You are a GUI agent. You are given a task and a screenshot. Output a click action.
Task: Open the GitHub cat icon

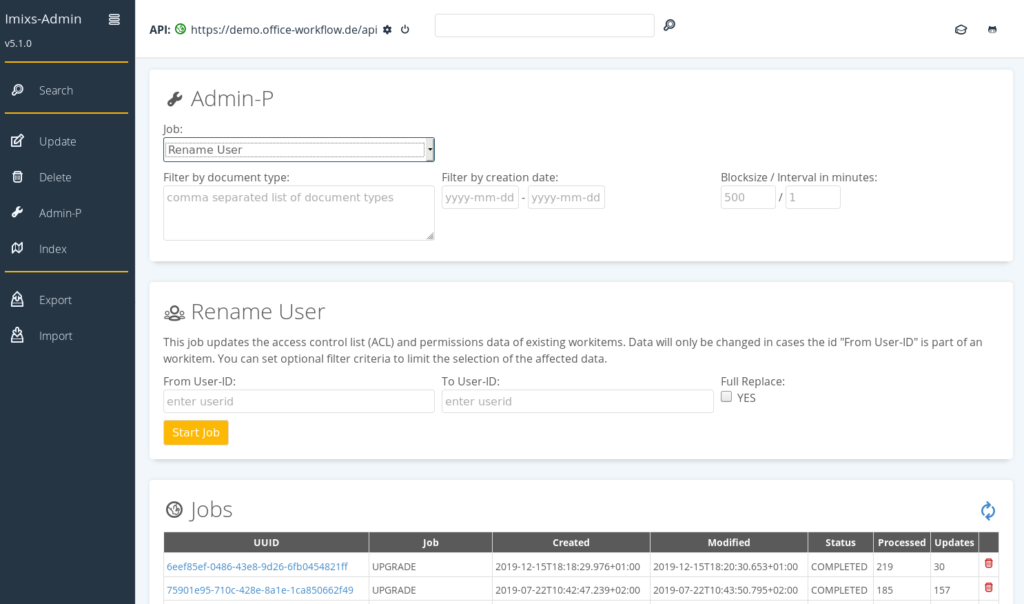(x=992, y=29)
